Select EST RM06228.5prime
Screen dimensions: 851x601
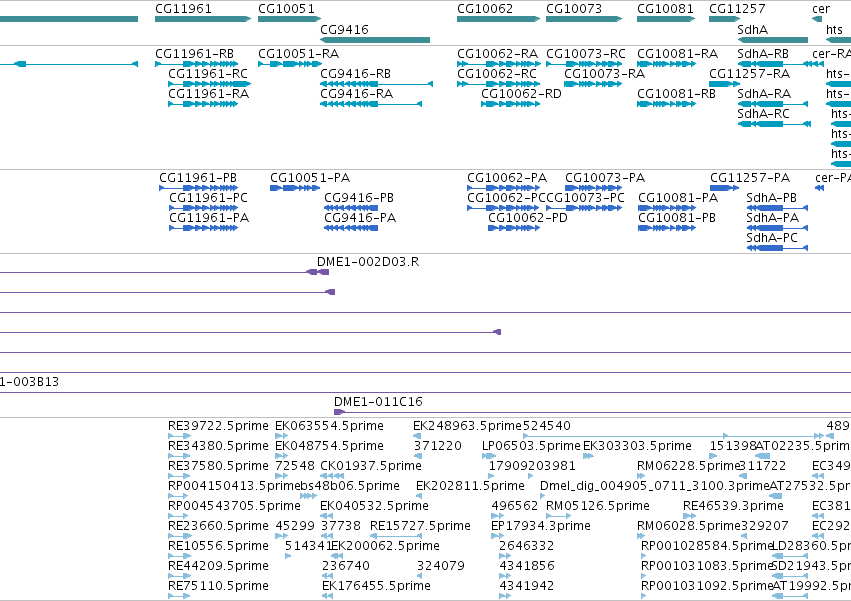pyautogui.click(x=641, y=476)
